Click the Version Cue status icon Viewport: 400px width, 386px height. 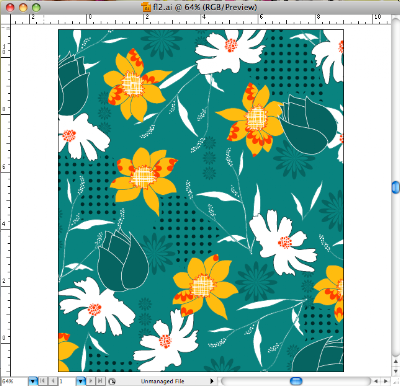112,381
